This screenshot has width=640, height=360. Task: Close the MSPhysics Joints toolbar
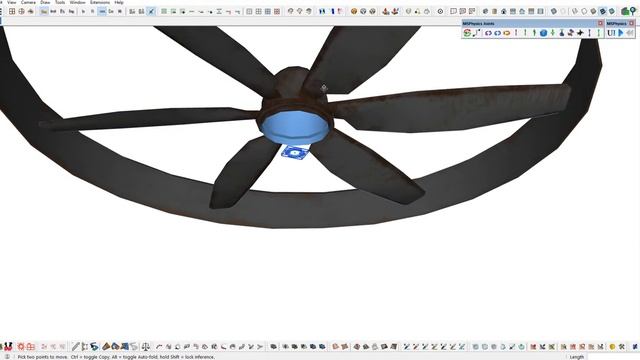coord(600,23)
